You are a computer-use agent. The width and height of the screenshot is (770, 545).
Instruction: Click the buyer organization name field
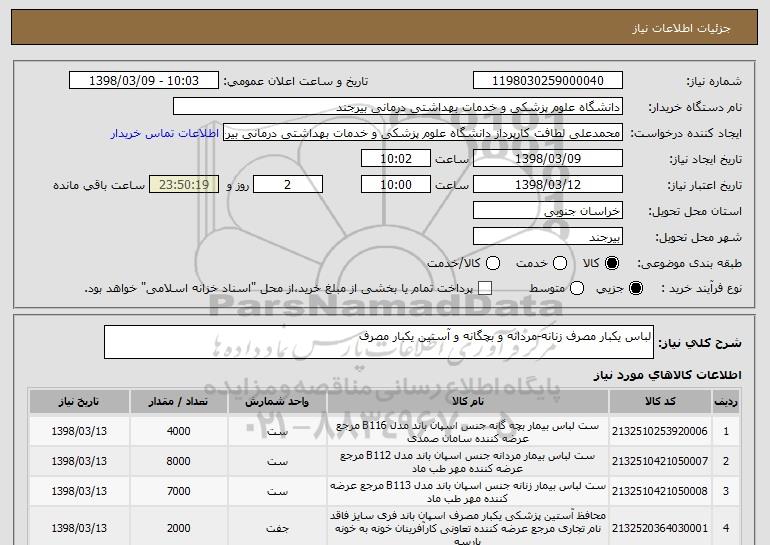398,107
